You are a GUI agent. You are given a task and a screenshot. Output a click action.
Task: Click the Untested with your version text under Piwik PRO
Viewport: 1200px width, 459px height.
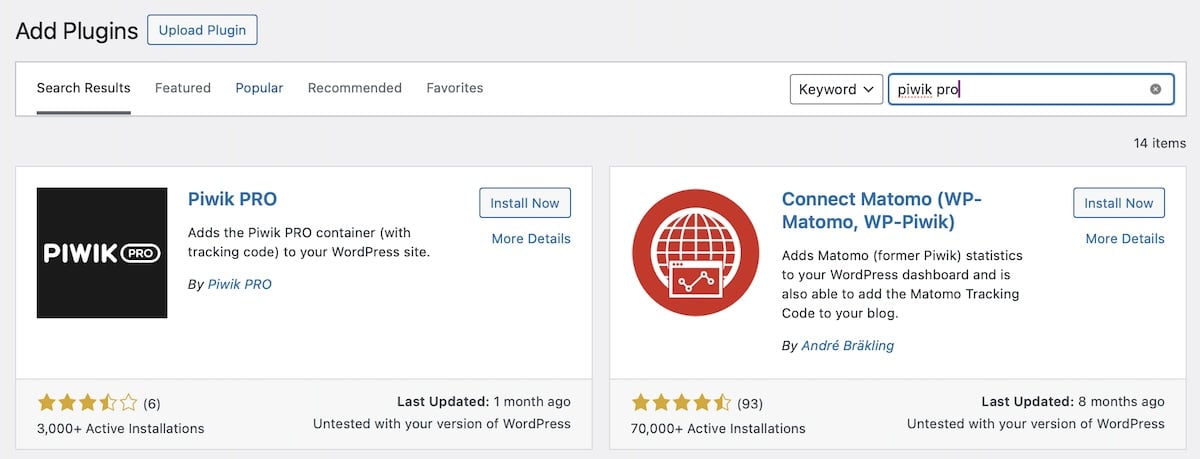tap(442, 423)
